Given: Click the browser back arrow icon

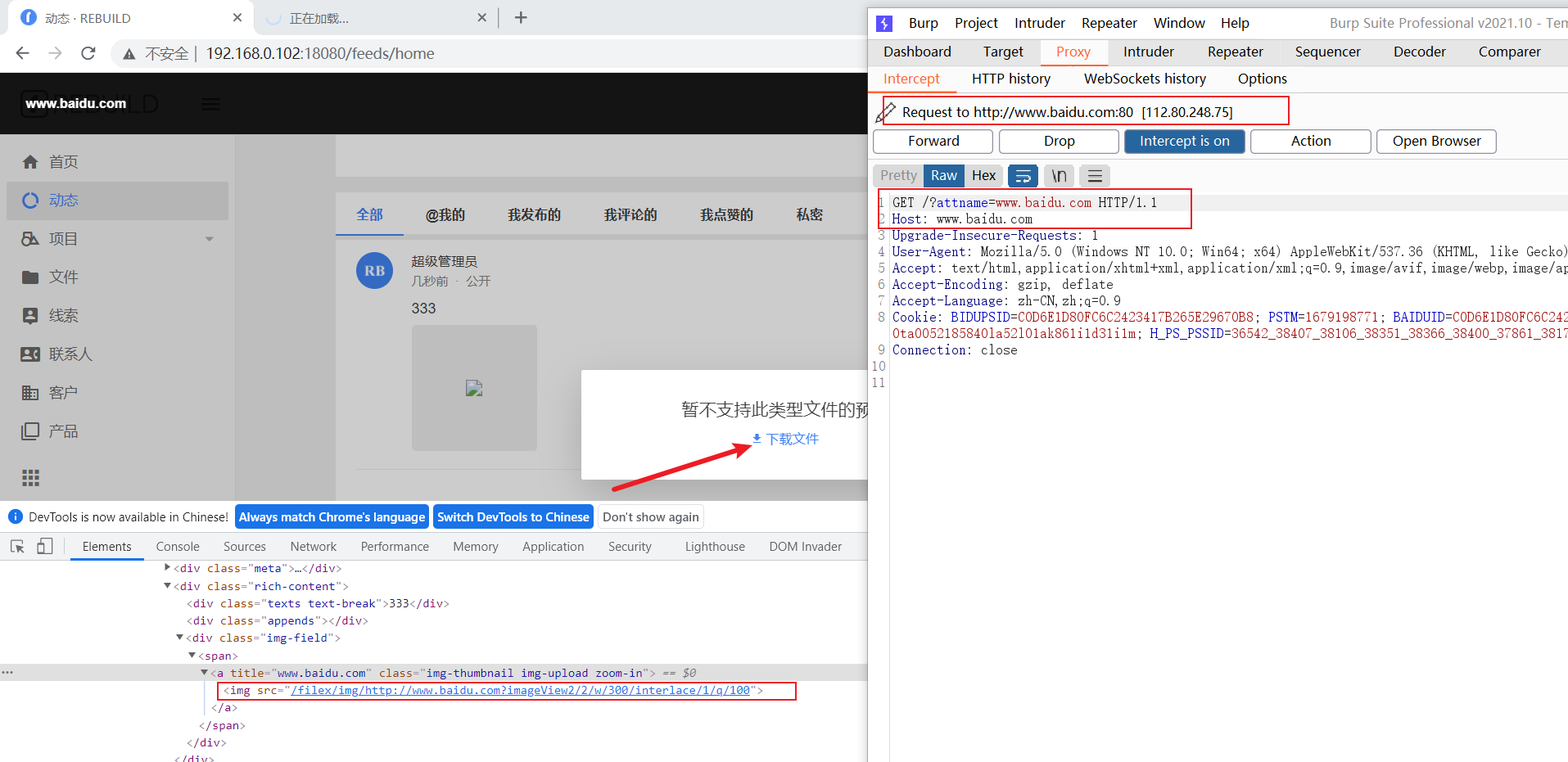Looking at the screenshot, I should (x=21, y=53).
